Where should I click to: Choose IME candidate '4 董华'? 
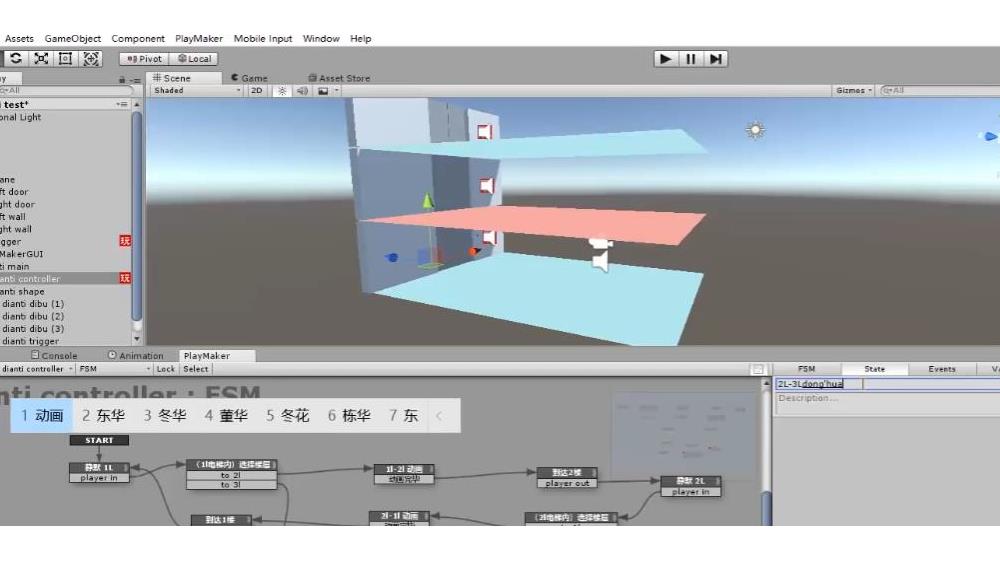(x=226, y=416)
